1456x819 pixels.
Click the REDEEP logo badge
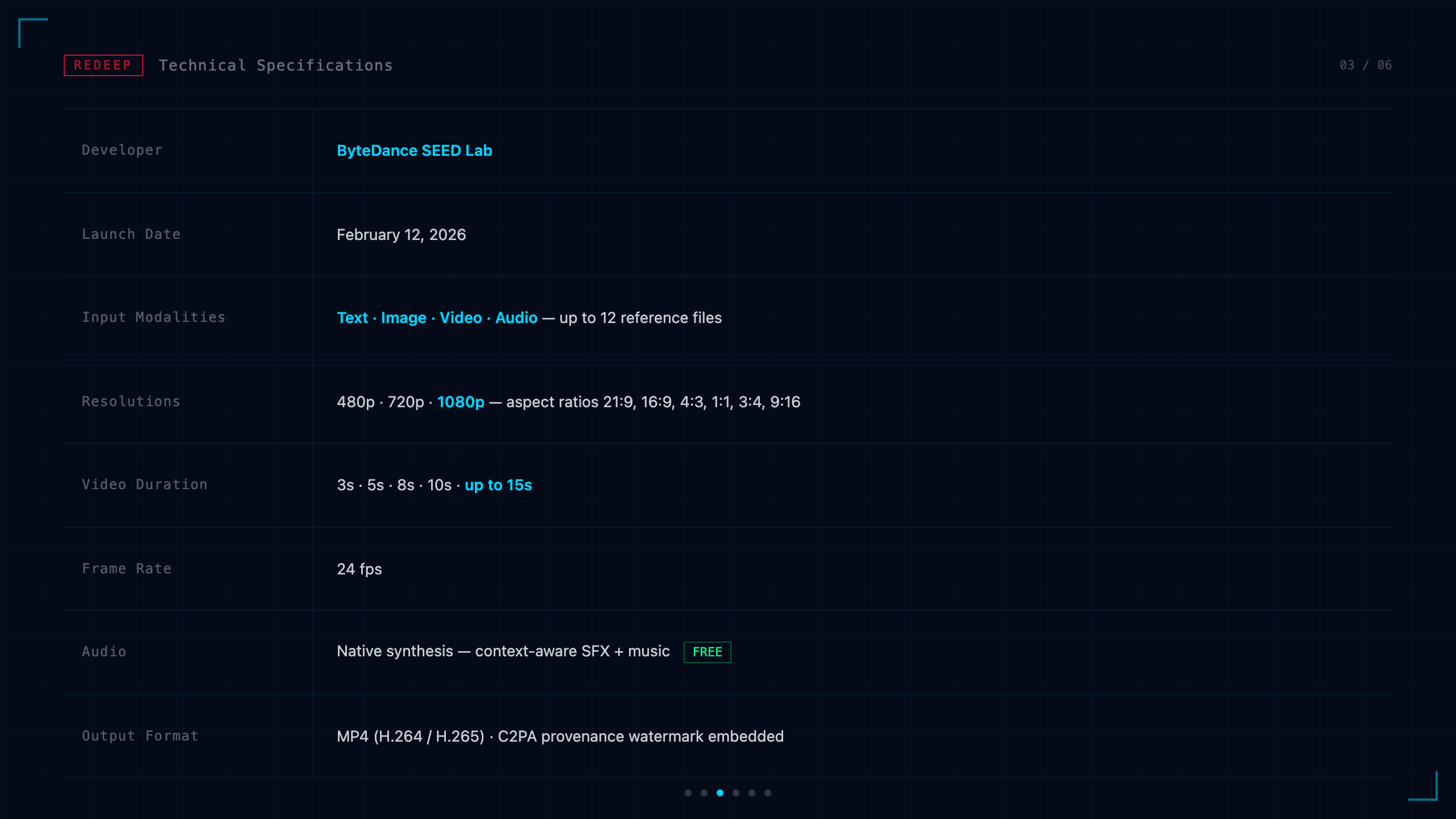(103, 65)
